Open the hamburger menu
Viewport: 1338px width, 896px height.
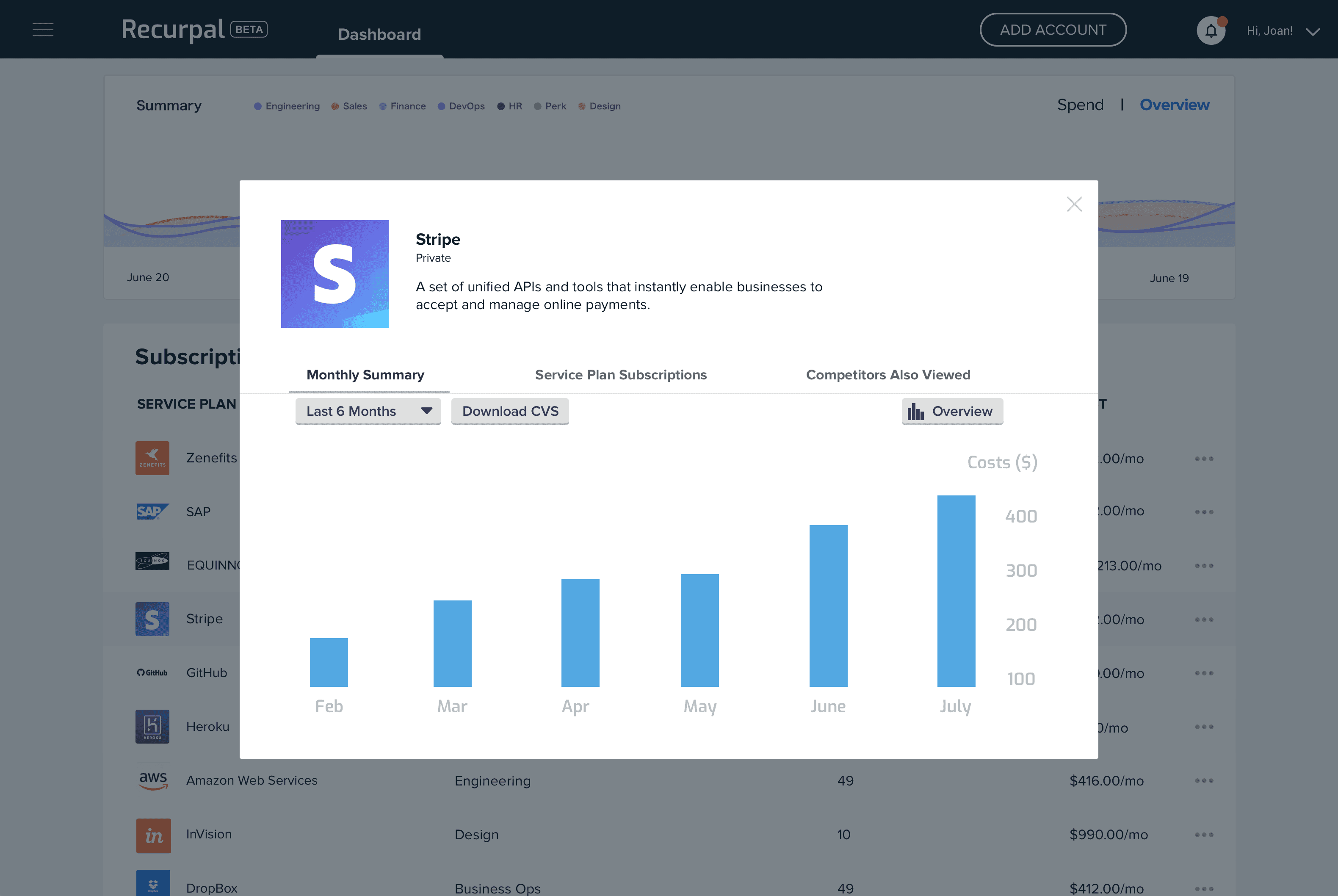tap(43, 30)
